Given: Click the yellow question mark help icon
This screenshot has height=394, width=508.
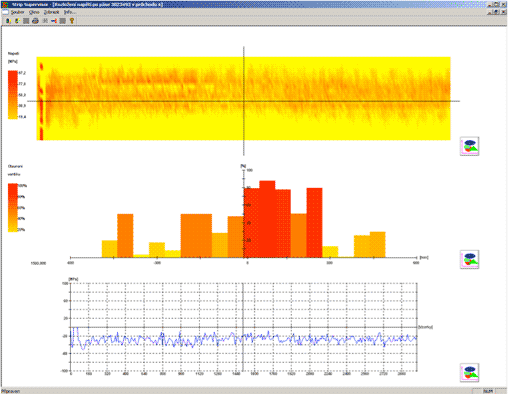Looking at the screenshot, I should click(72, 21).
